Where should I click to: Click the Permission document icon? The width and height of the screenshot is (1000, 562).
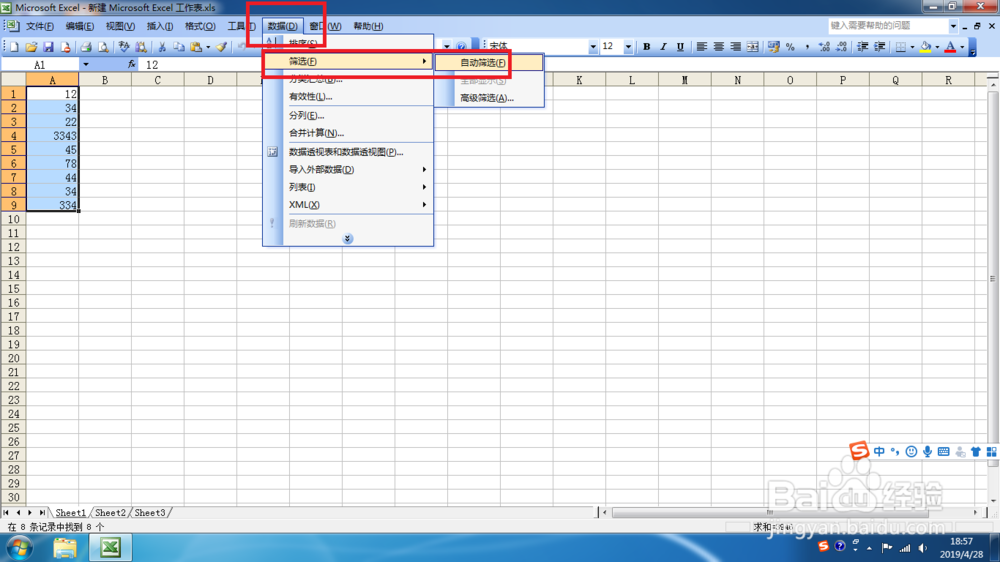click(65, 47)
